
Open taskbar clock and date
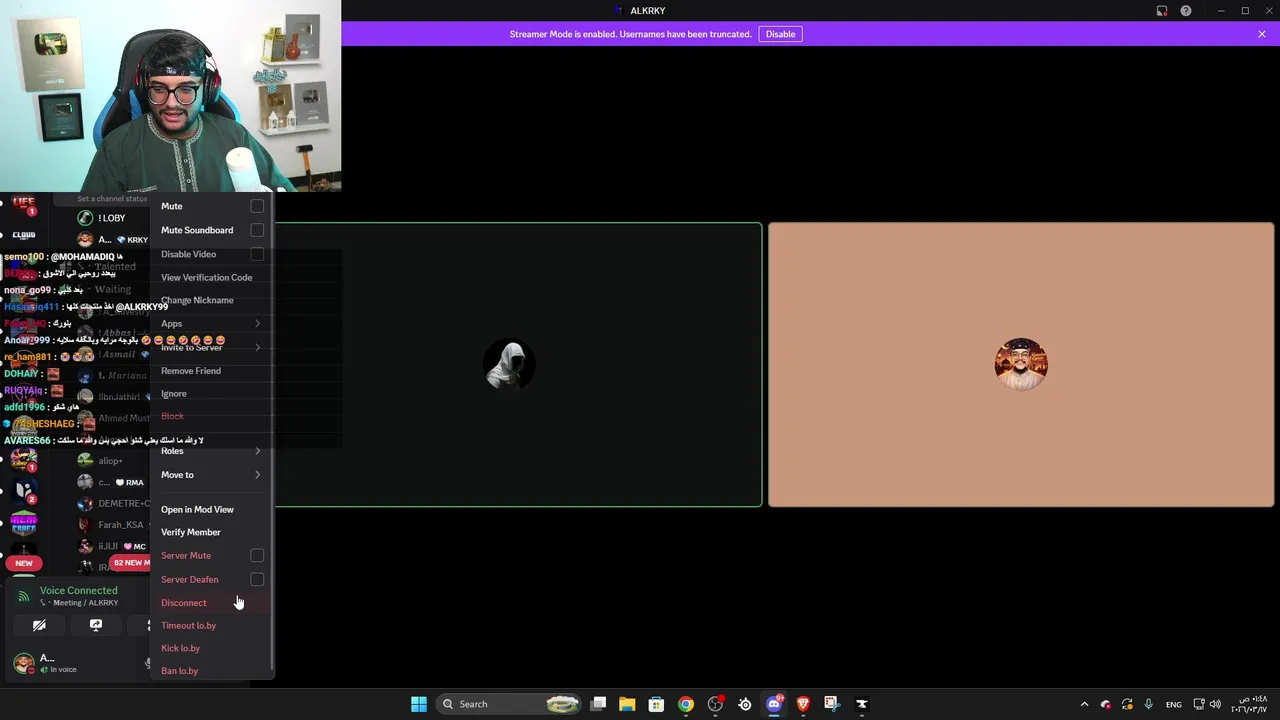point(1248,704)
